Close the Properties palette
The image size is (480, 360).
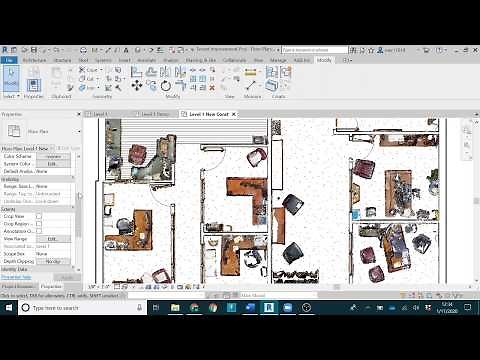(x=79, y=114)
